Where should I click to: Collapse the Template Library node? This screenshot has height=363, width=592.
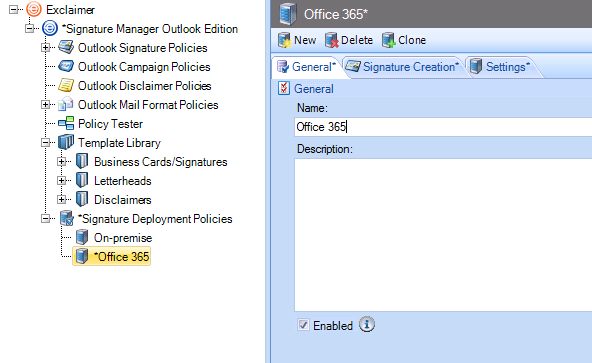[45, 142]
